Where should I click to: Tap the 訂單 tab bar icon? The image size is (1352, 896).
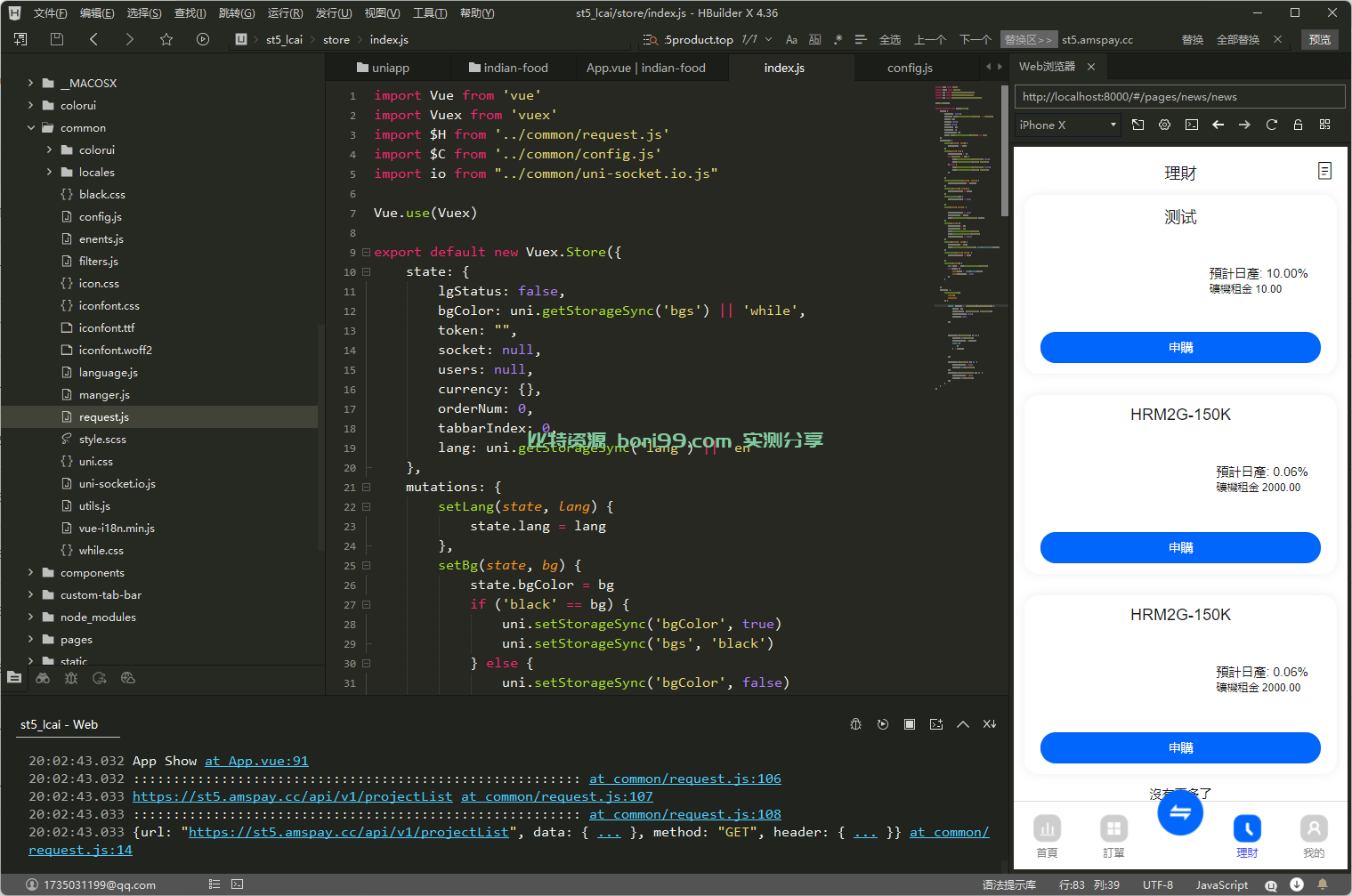tap(1113, 836)
